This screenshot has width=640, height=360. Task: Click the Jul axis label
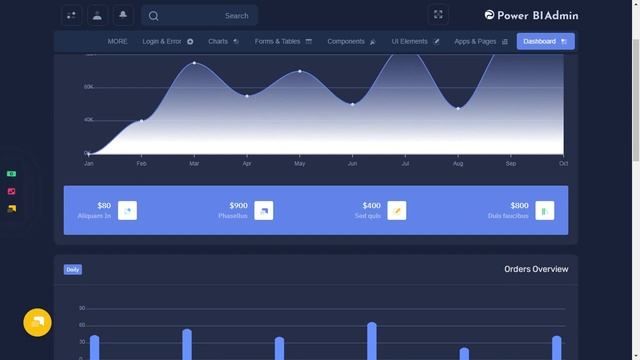[x=405, y=163]
